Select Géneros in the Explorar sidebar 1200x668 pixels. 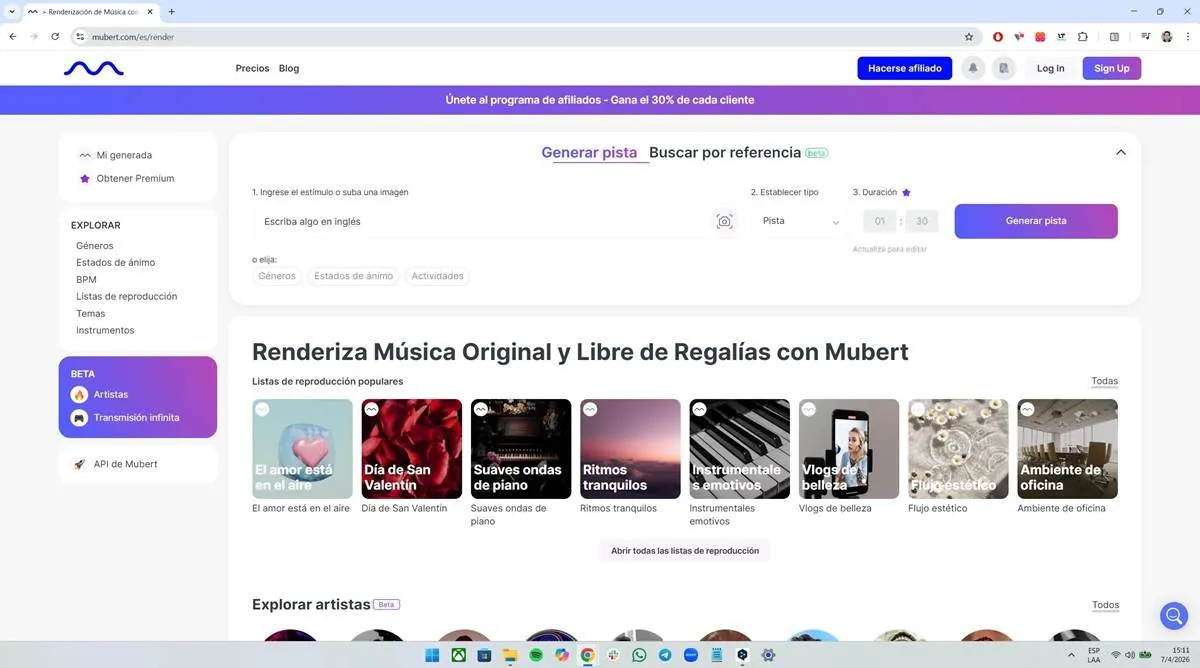click(x=95, y=246)
